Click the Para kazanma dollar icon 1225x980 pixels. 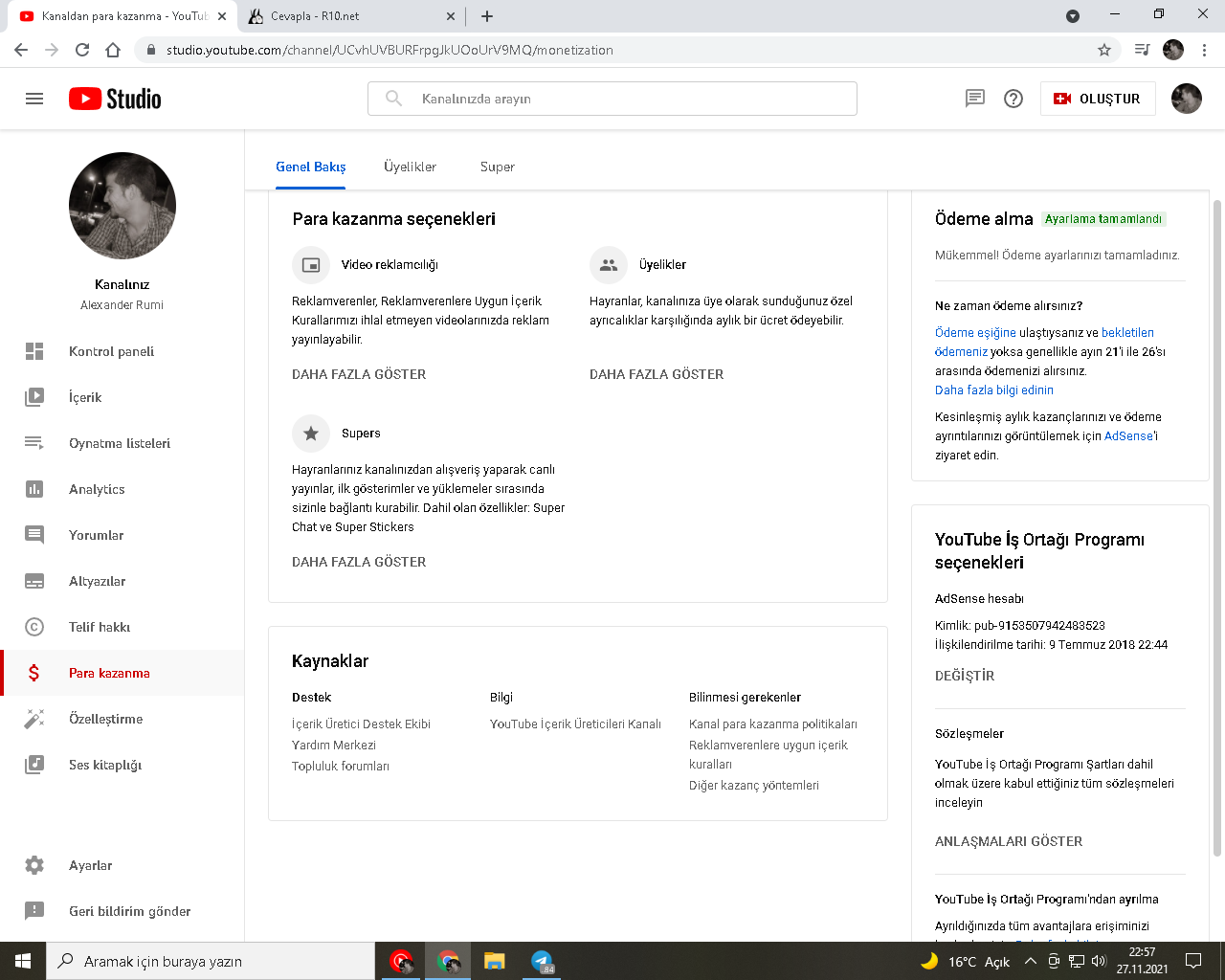pos(34,673)
